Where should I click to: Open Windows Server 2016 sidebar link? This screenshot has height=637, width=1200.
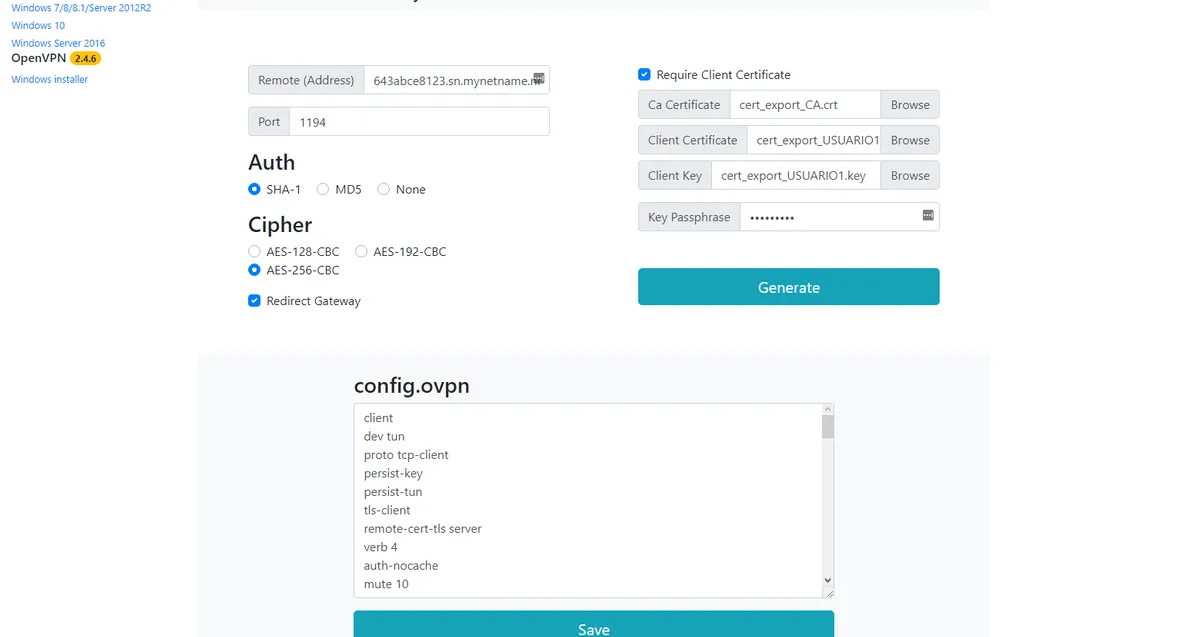tap(58, 44)
